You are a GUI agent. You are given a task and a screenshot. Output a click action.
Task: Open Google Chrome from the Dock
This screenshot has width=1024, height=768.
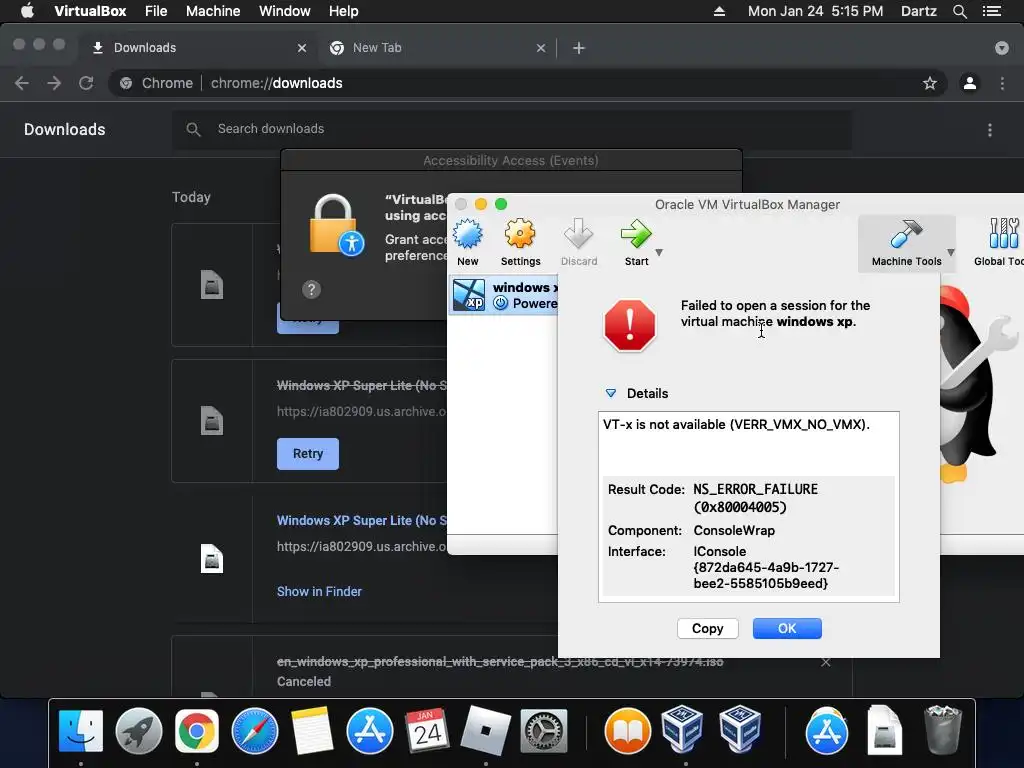pyautogui.click(x=197, y=731)
